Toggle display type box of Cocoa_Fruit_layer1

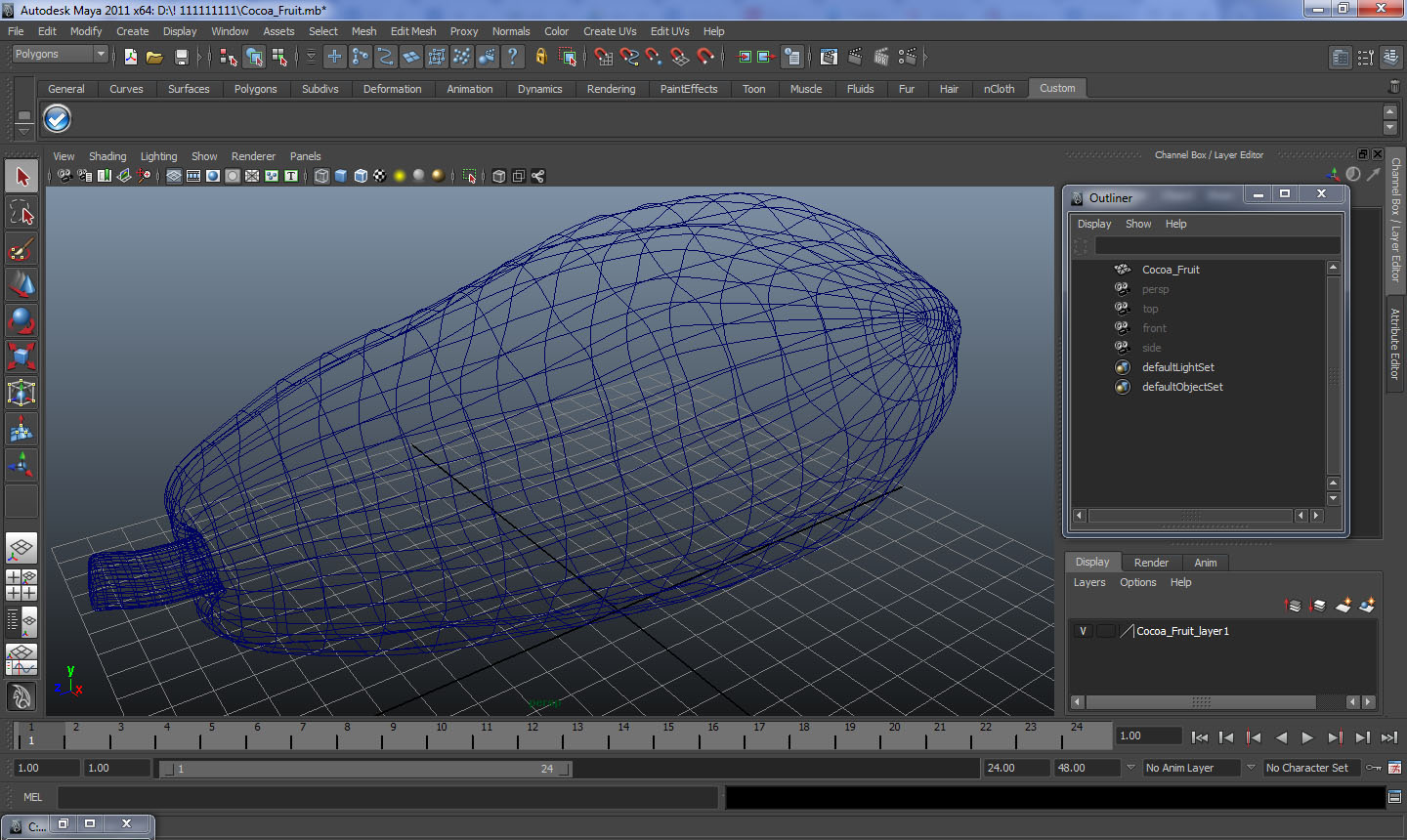pyautogui.click(x=1105, y=631)
